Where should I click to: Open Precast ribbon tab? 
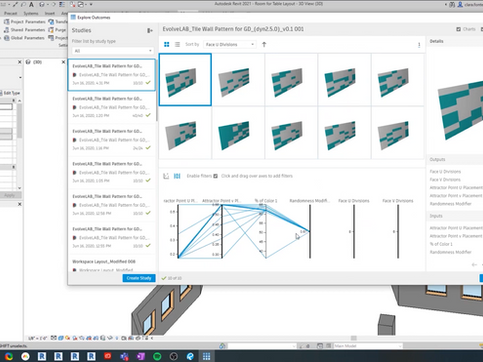10,13
